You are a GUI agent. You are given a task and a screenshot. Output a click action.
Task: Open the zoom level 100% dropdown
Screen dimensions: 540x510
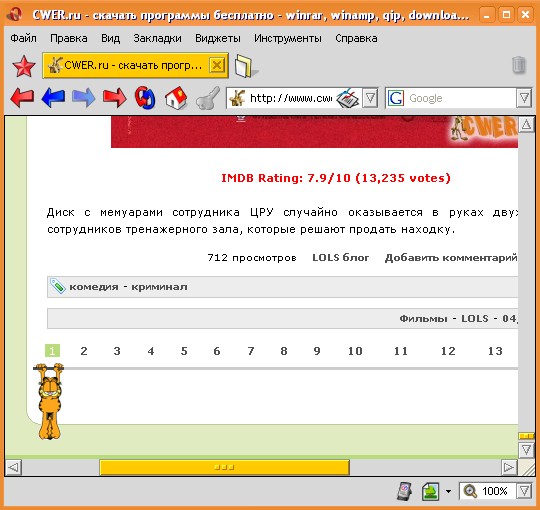click(524, 491)
